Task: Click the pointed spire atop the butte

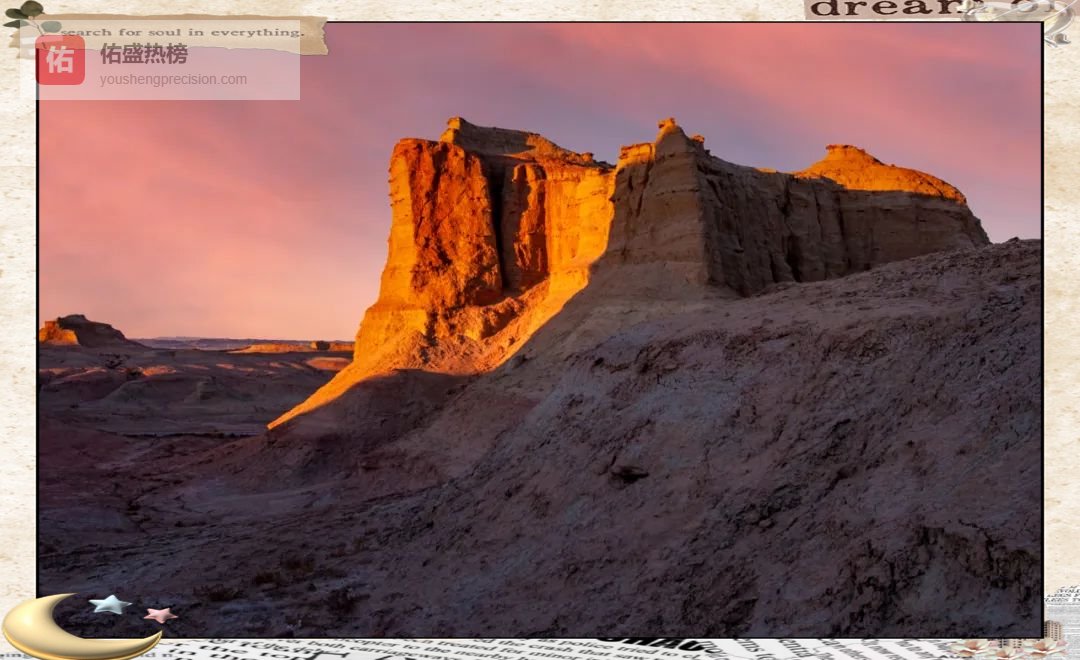Action: [667, 128]
